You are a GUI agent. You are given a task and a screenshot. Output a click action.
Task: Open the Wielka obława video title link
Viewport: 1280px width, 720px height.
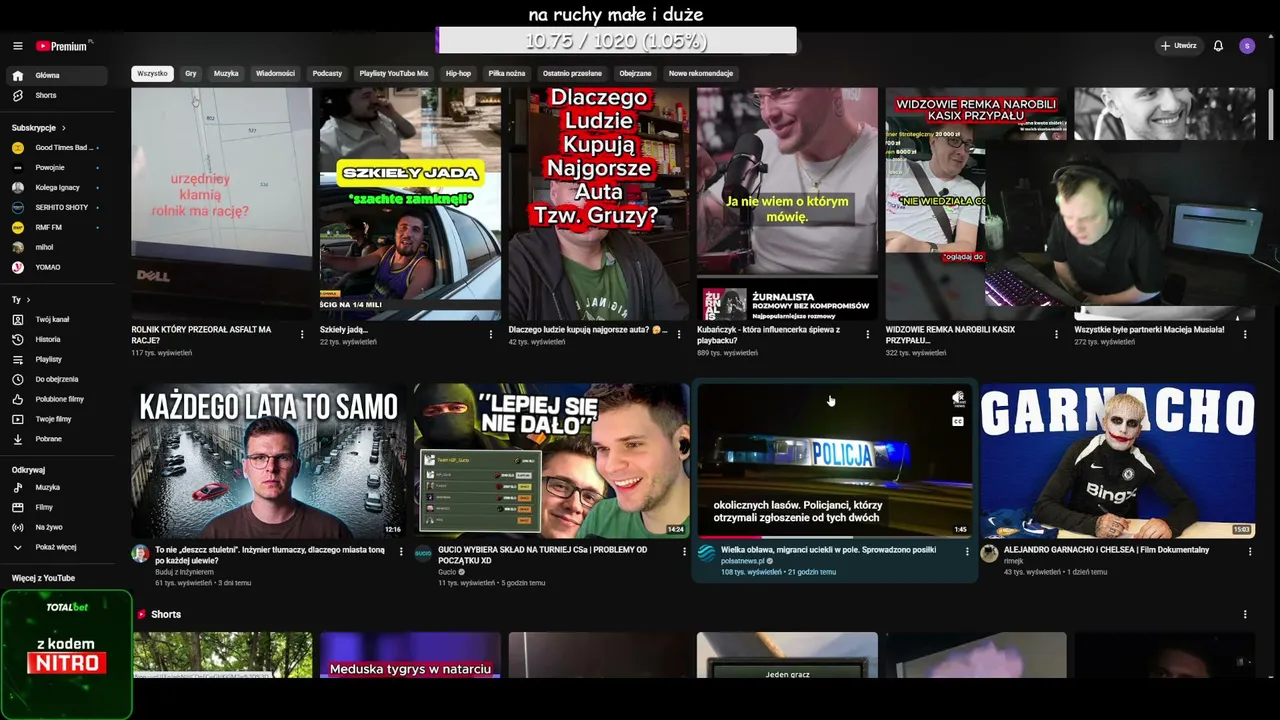[829, 550]
